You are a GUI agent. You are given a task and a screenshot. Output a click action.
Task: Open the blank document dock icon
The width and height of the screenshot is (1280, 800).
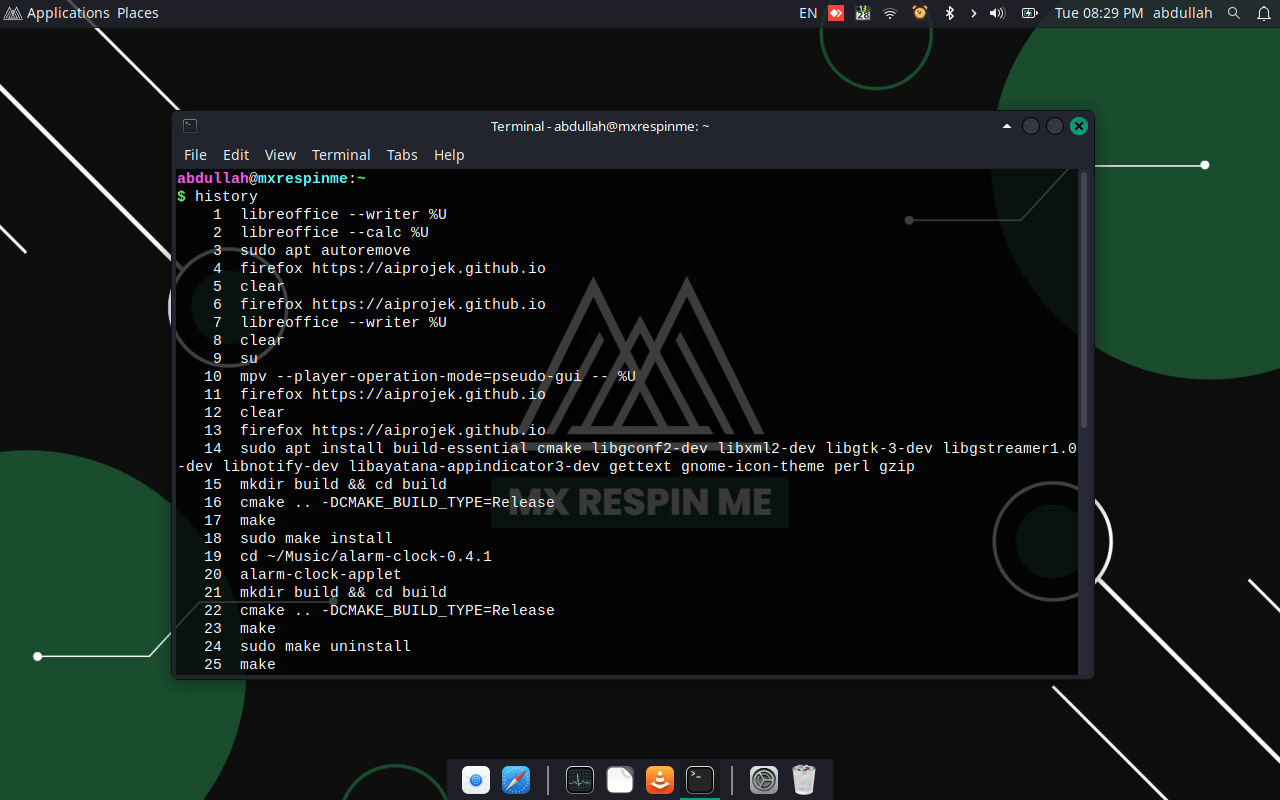coord(620,780)
